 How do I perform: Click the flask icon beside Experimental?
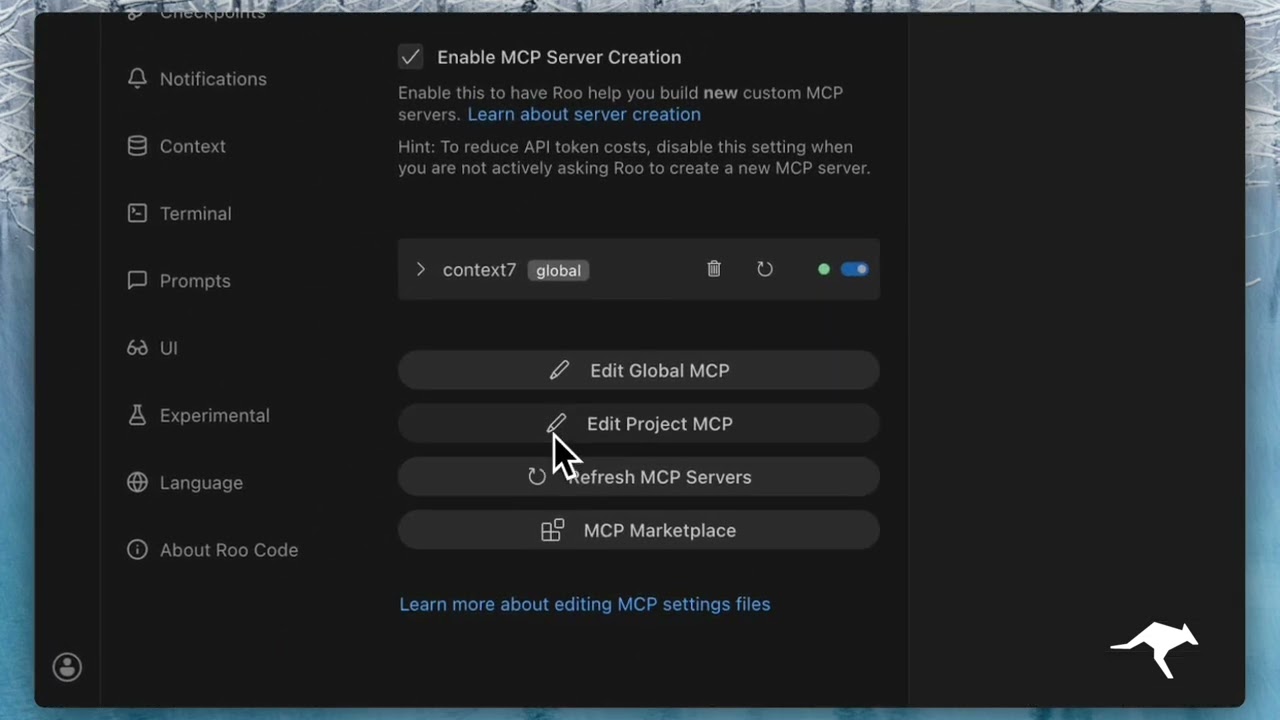click(138, 415)
